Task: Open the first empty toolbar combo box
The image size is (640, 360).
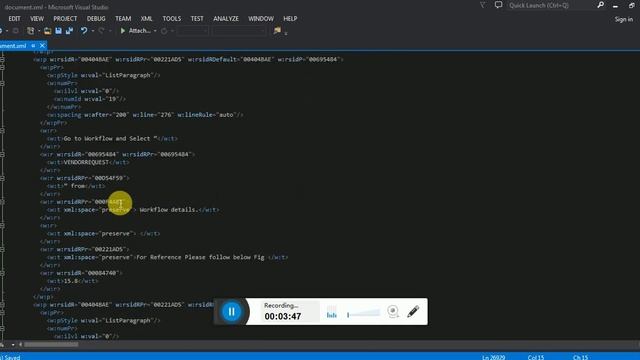Action: click(193, 31)
